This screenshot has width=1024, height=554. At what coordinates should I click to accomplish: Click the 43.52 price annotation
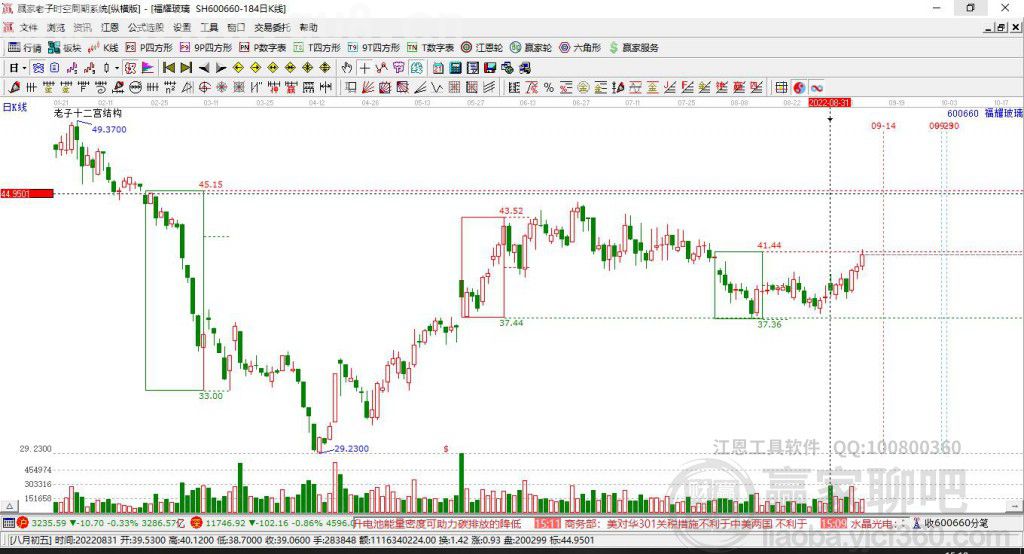(x=511, y=210)
